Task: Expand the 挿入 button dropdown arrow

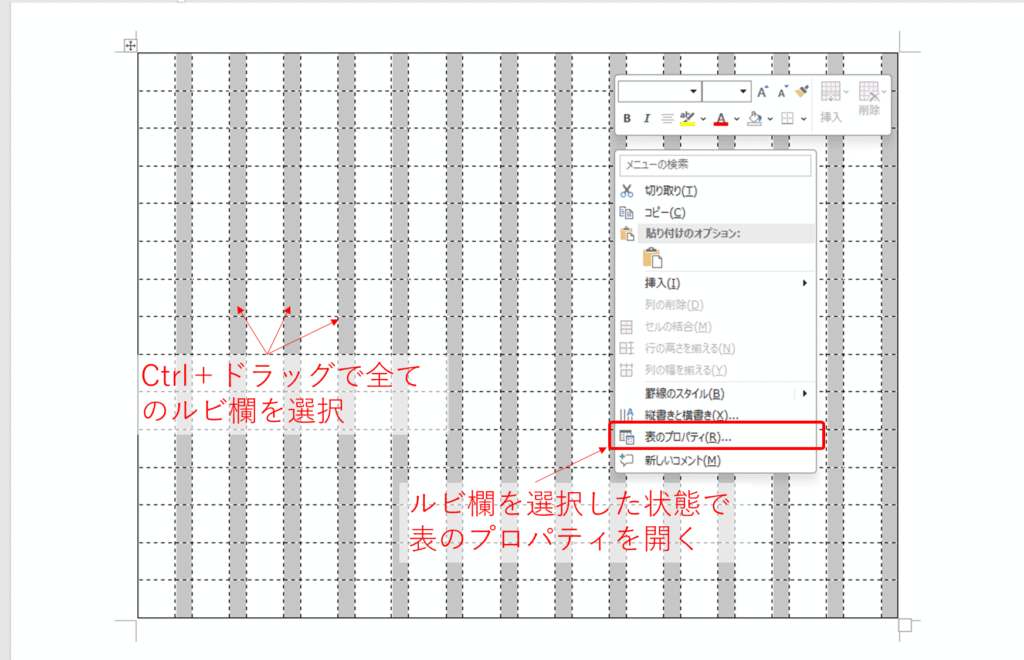Action: [846, 92]
